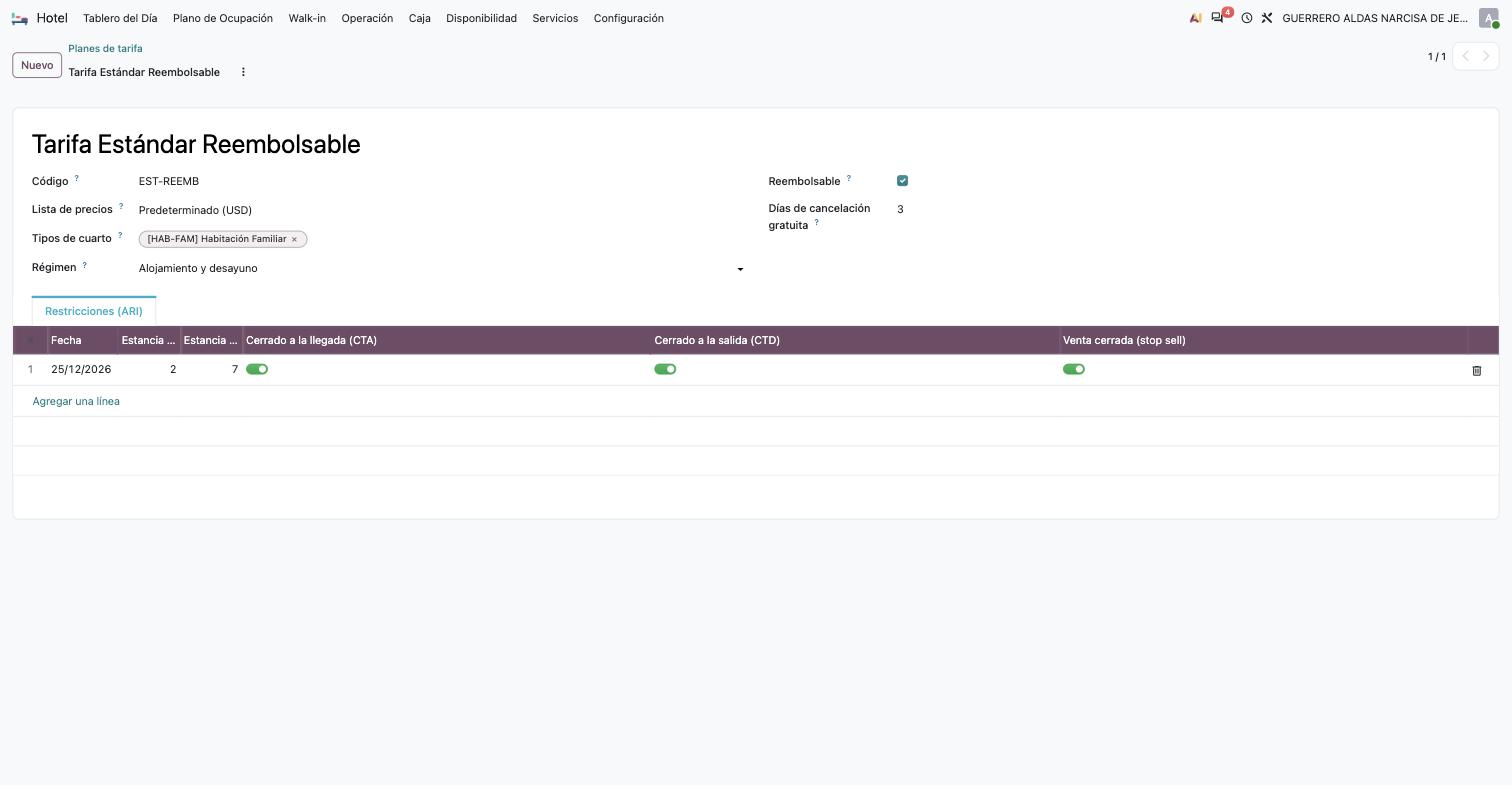Select the Restricciones (ARI) tab
The width and height of the screenshot is (1512, 785).
click(94, 311)
